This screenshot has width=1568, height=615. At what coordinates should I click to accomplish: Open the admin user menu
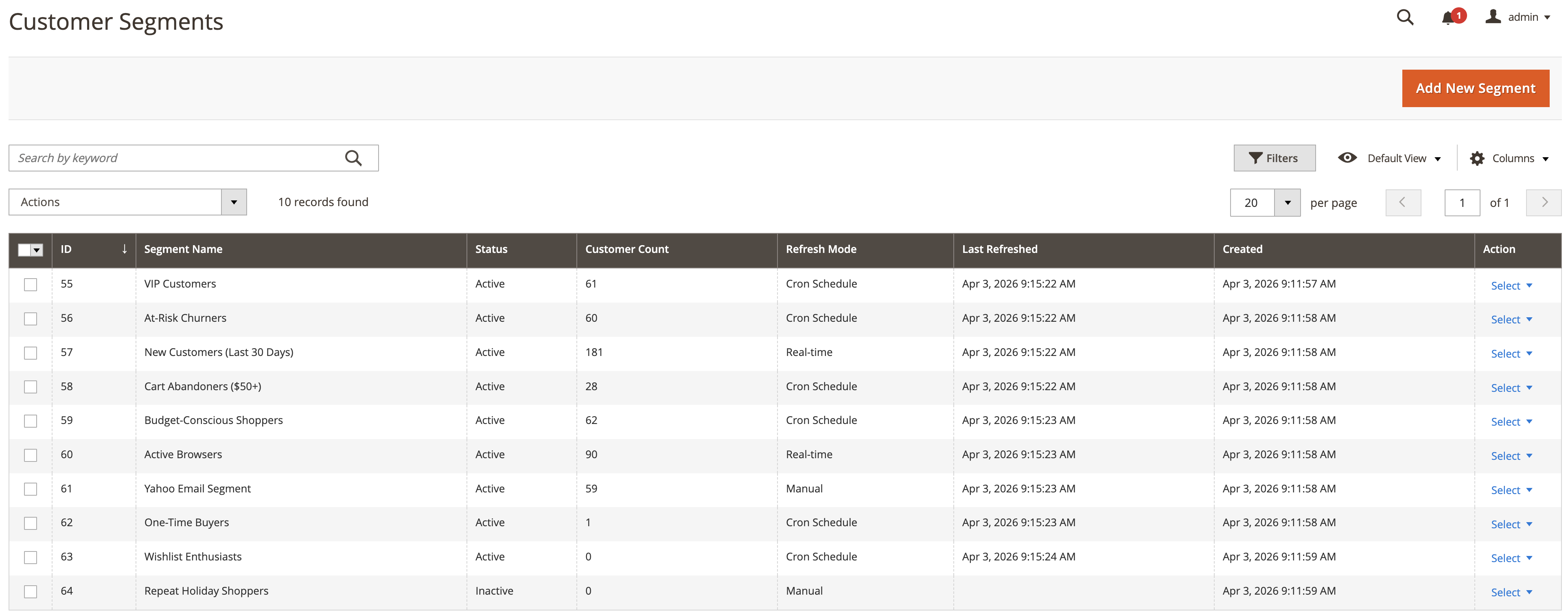click(x=1520, y=16)
